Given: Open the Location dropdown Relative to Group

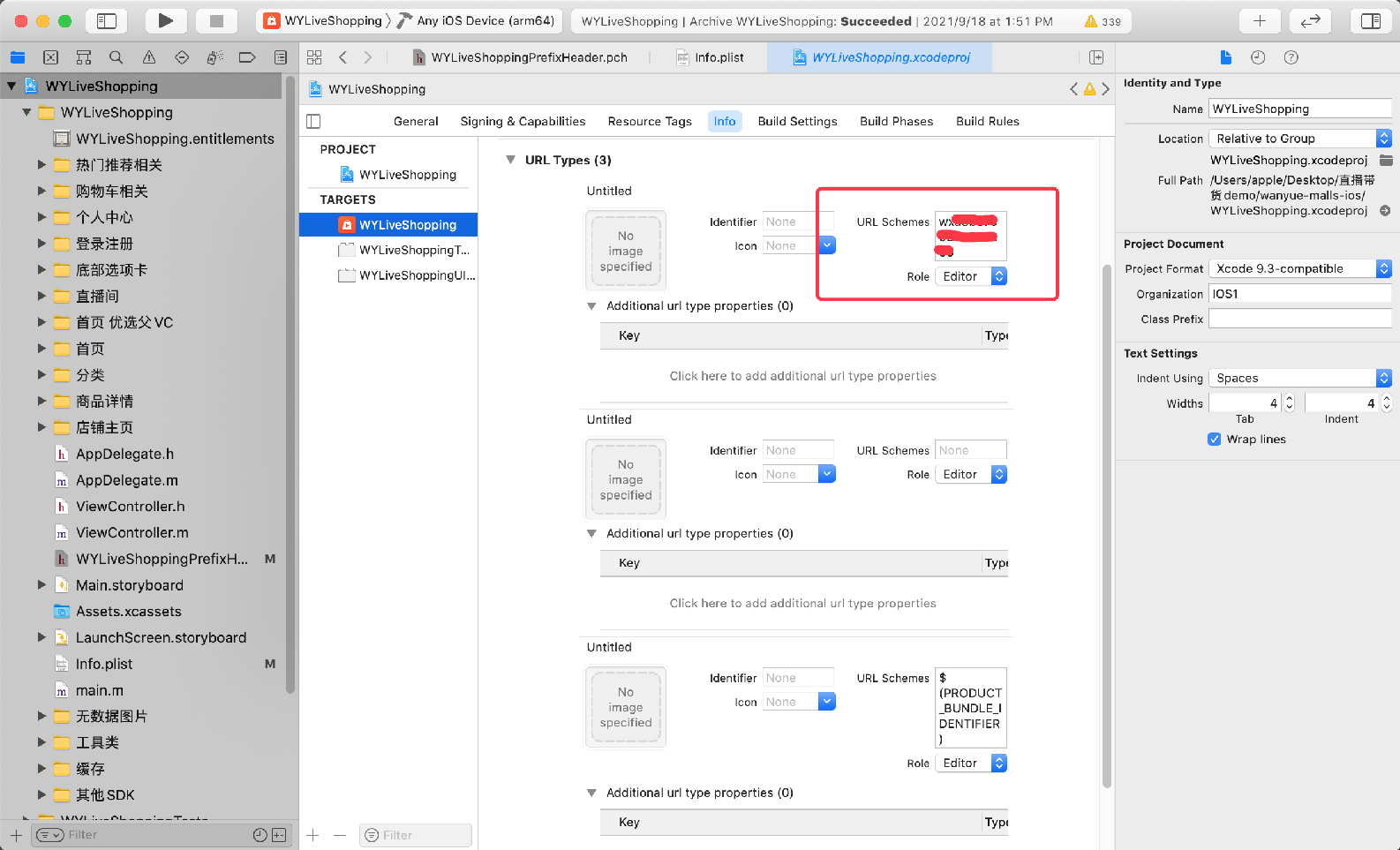Looking at the screenshot, I should (1300, 139).
